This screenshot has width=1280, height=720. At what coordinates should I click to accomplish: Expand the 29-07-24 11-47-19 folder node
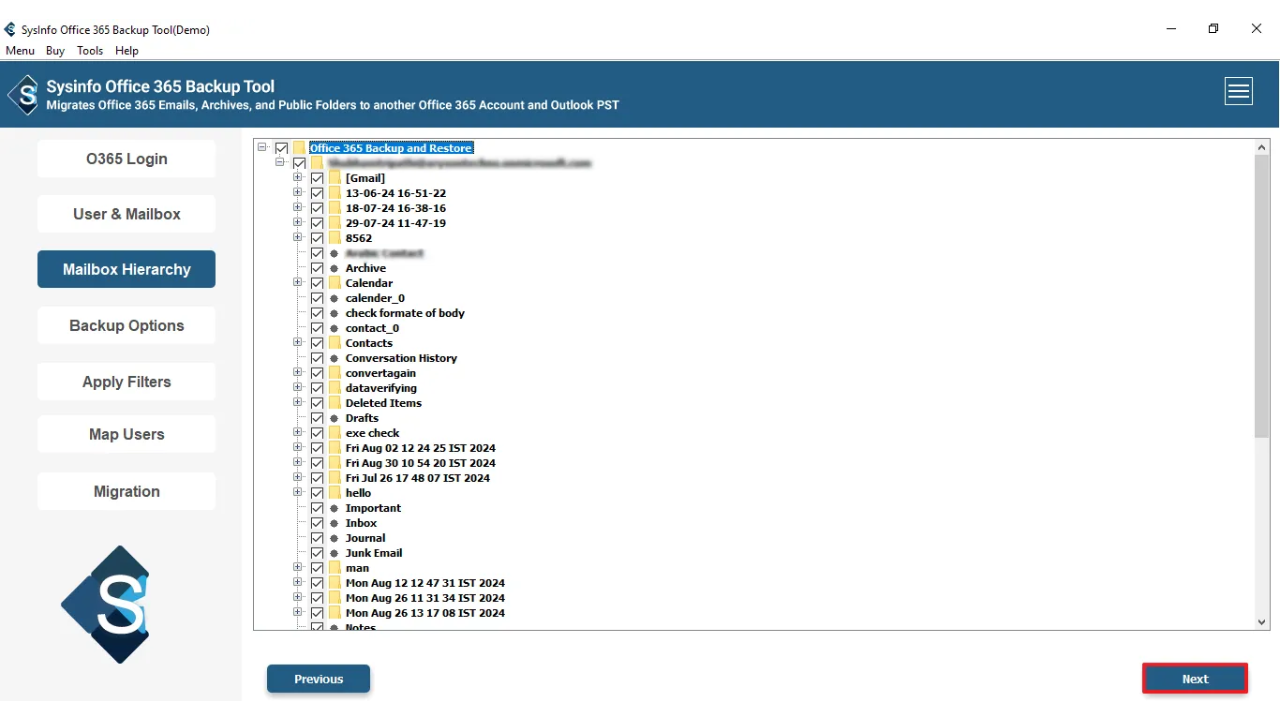coord(298,222)
